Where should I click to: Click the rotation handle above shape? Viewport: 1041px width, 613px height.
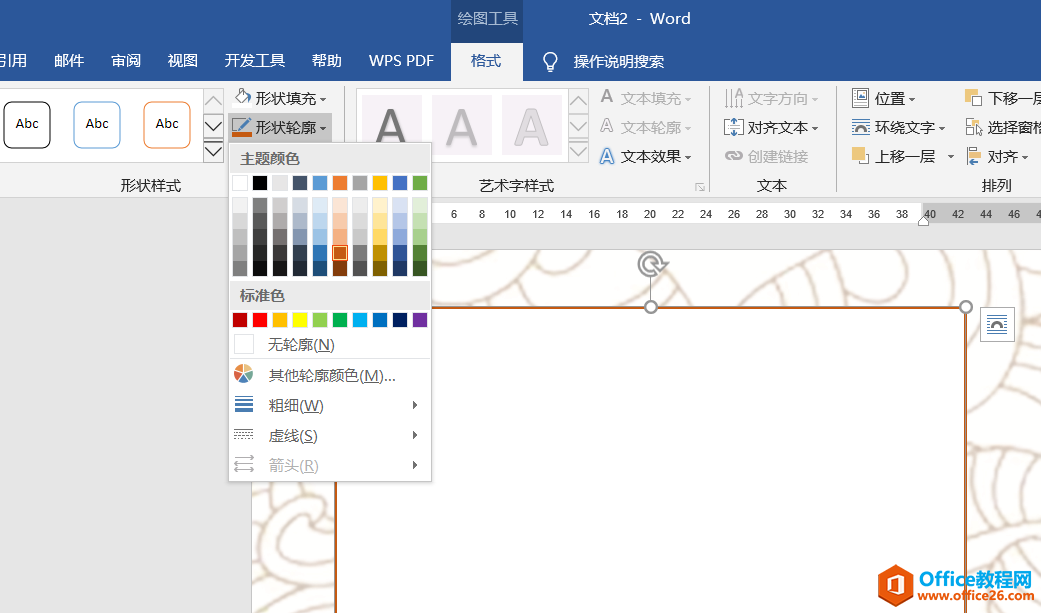click(651, 264)
